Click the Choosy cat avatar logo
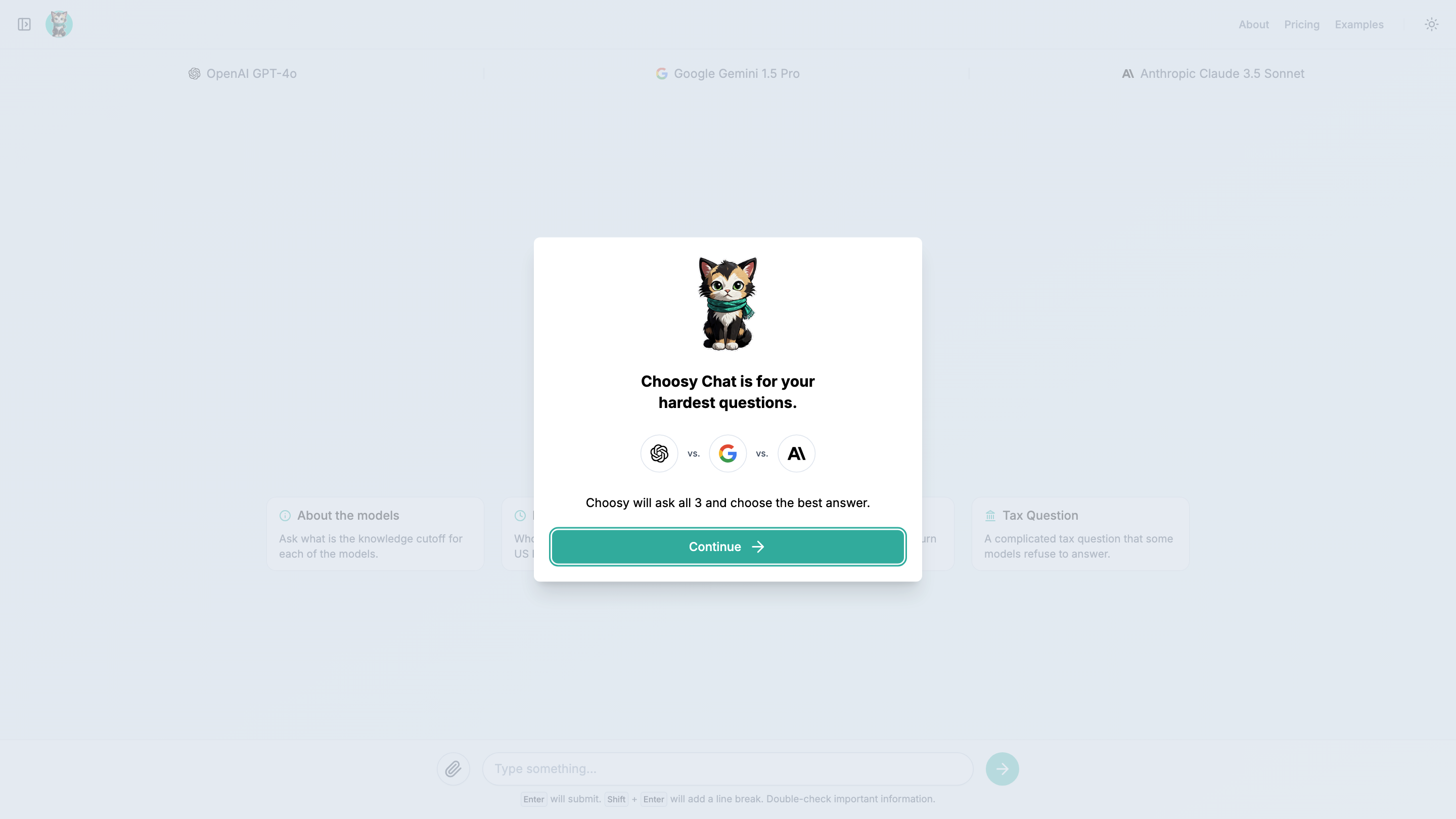Image resolution: width=1456 pixels, height=819 pixels. 59,24
